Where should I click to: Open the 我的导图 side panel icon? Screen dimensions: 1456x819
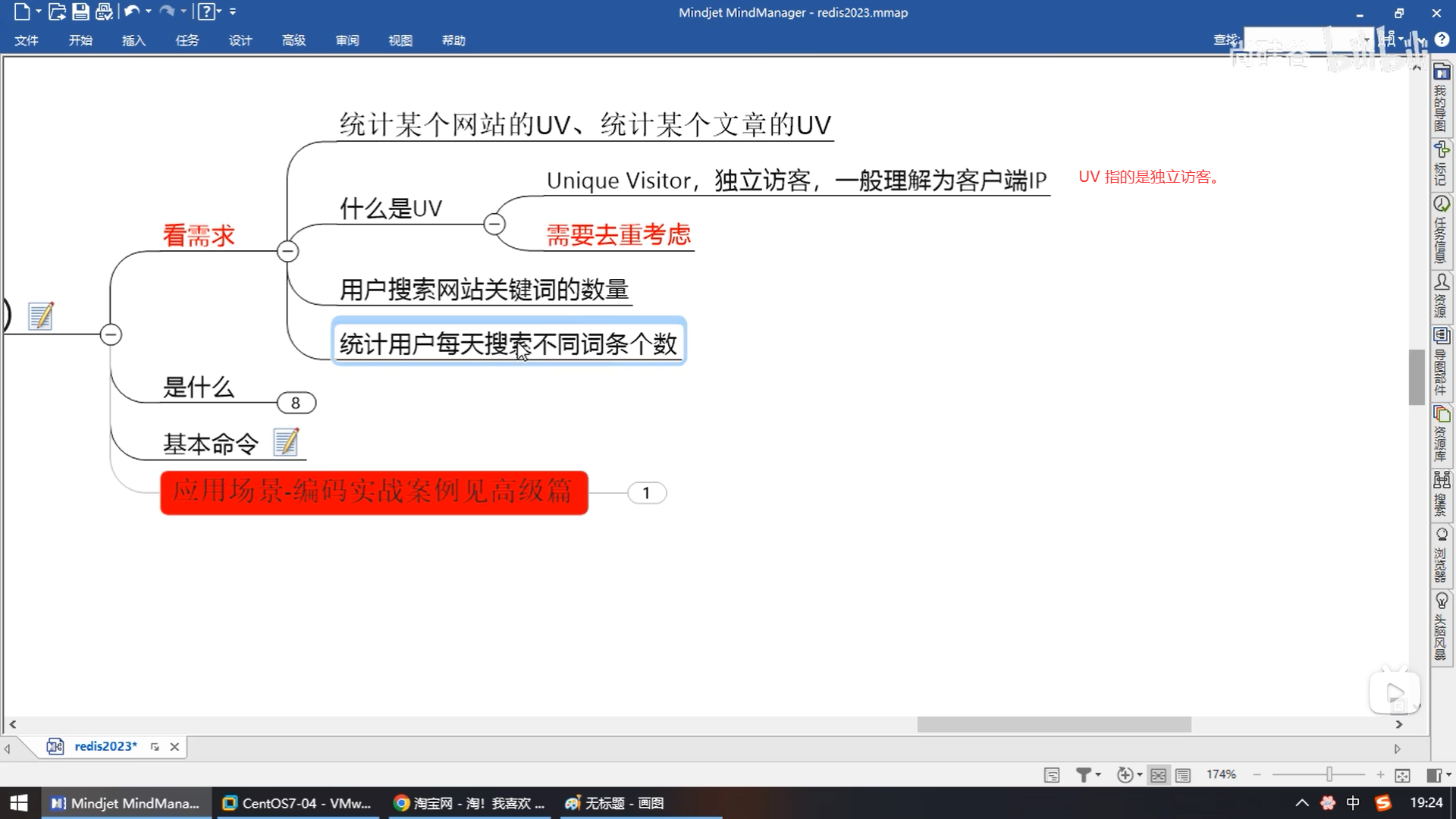1441,73
